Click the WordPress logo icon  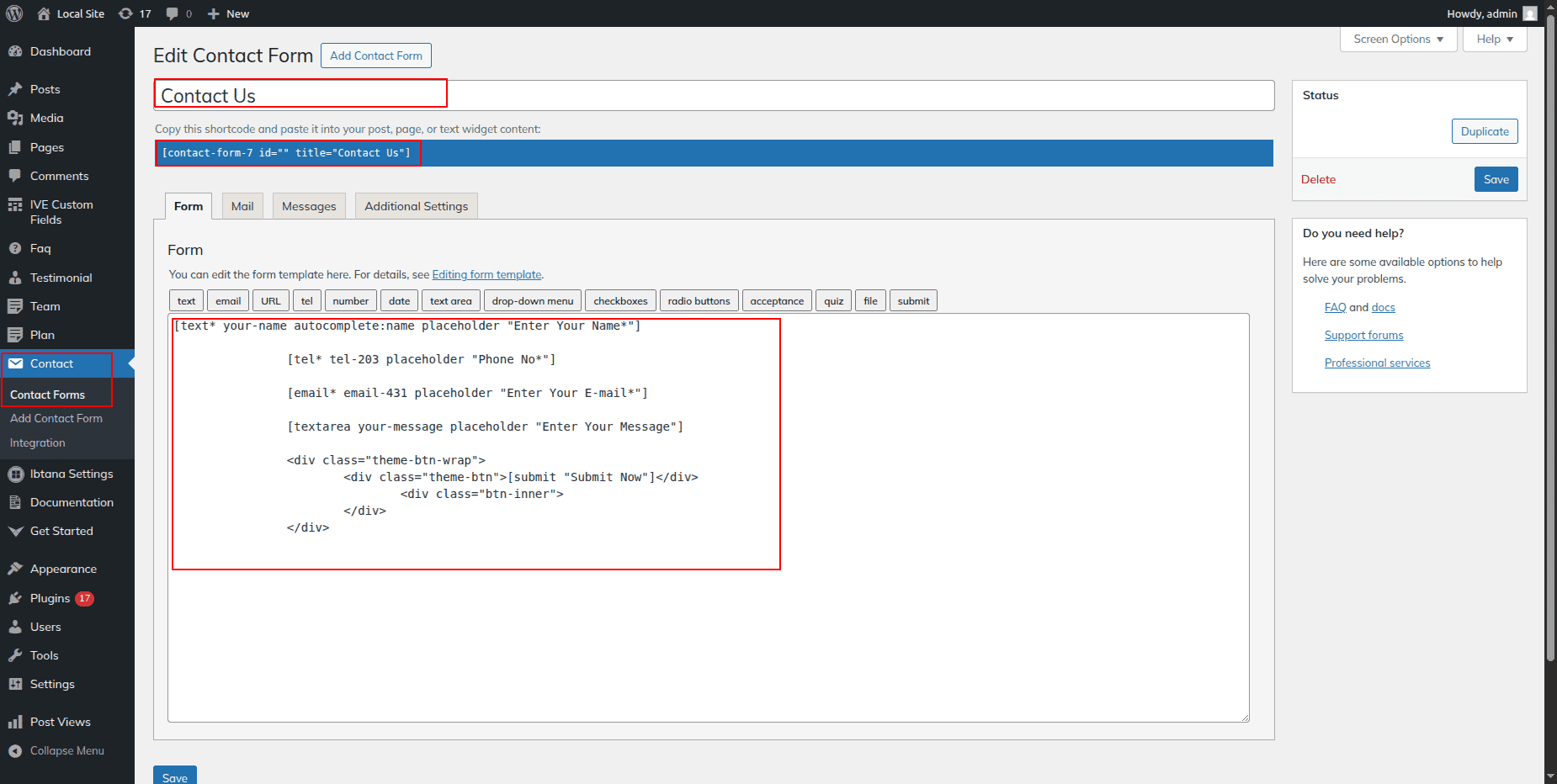(14, 13)
